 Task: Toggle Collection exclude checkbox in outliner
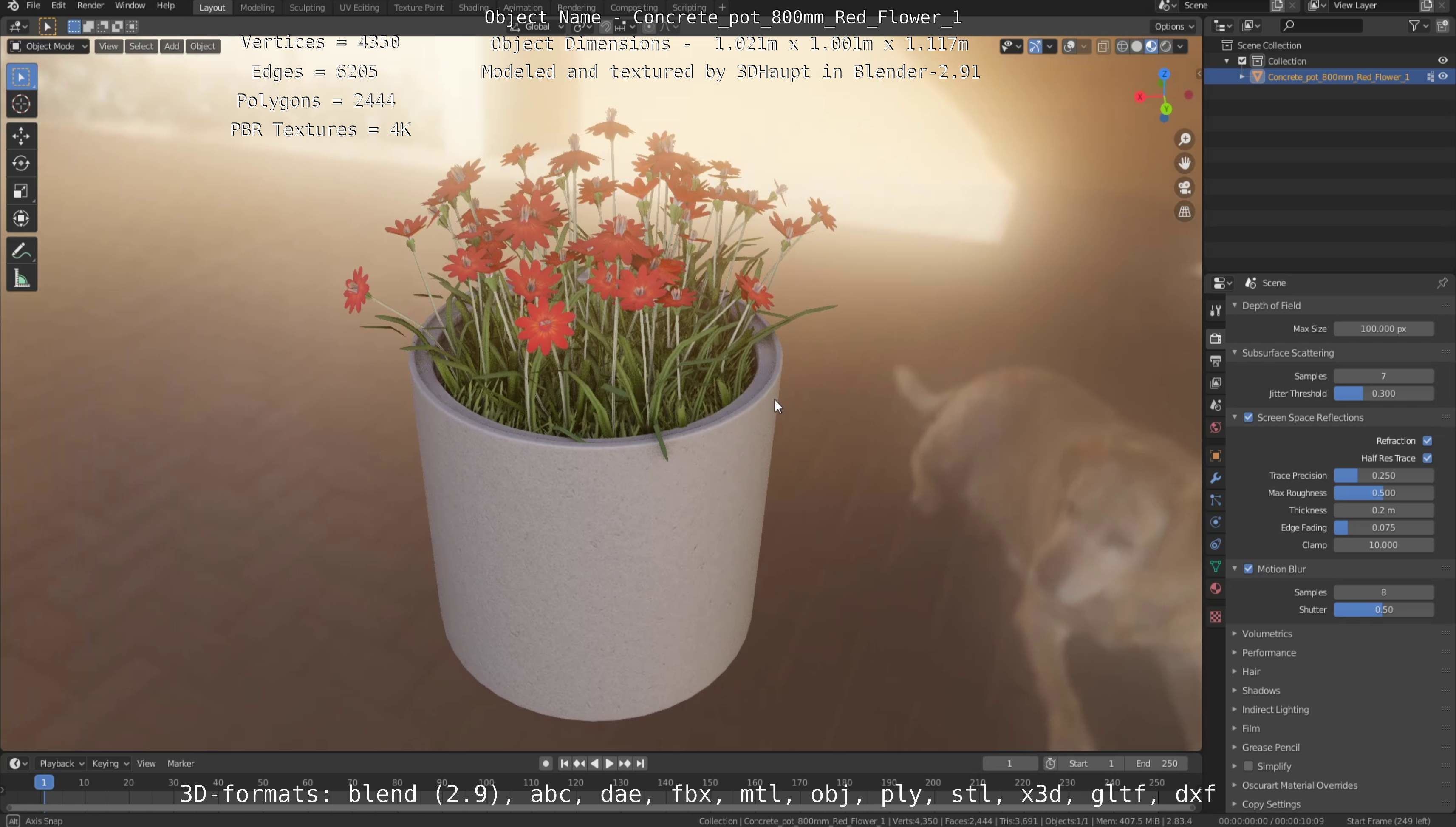[1242, 61]
